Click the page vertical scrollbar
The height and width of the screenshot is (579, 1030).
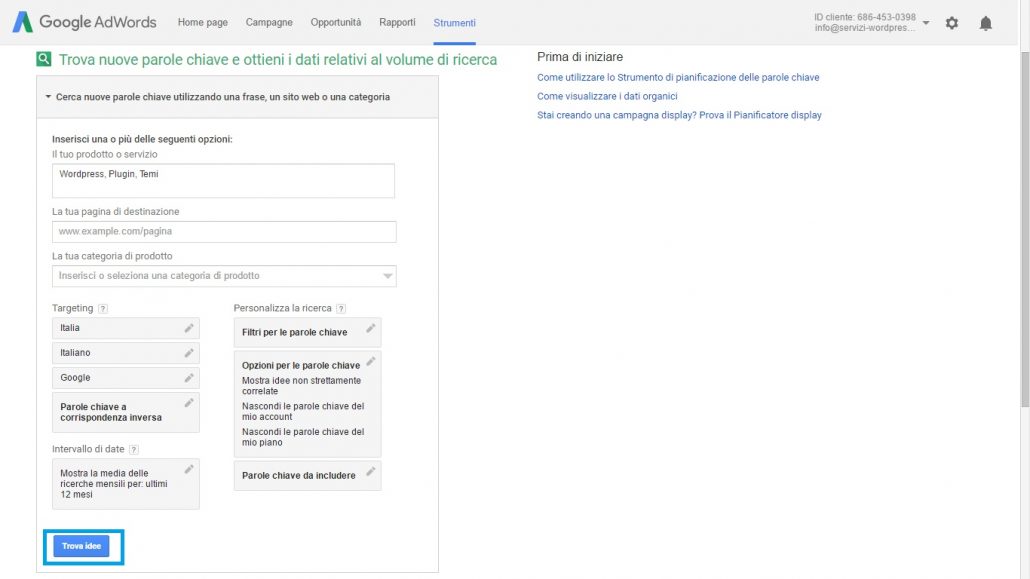tap(1025, 230)
